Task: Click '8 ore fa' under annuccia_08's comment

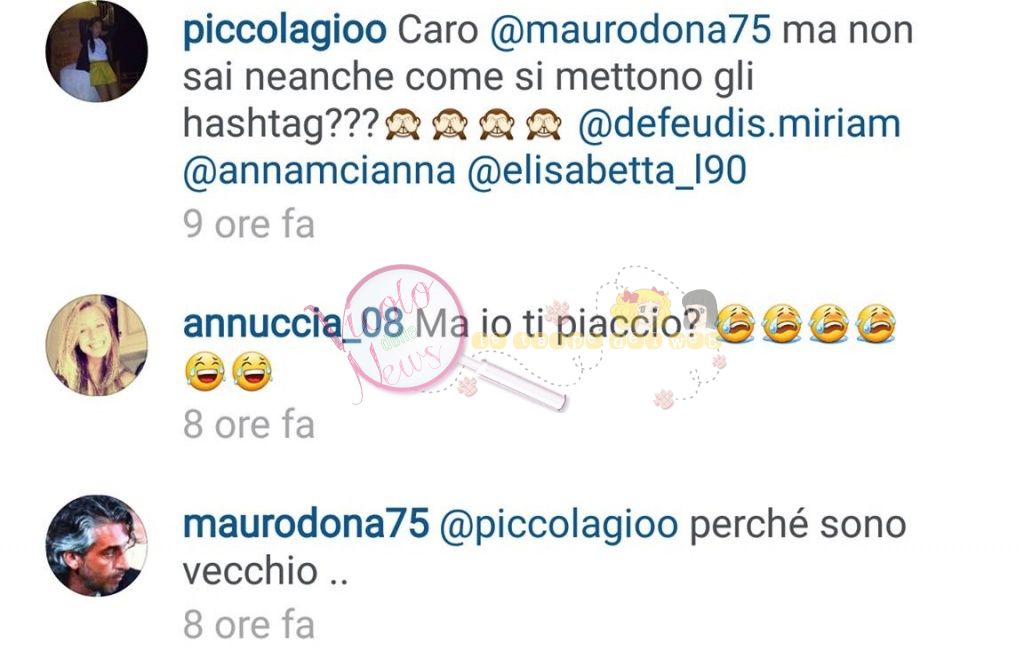Action: tap(249, 425)
